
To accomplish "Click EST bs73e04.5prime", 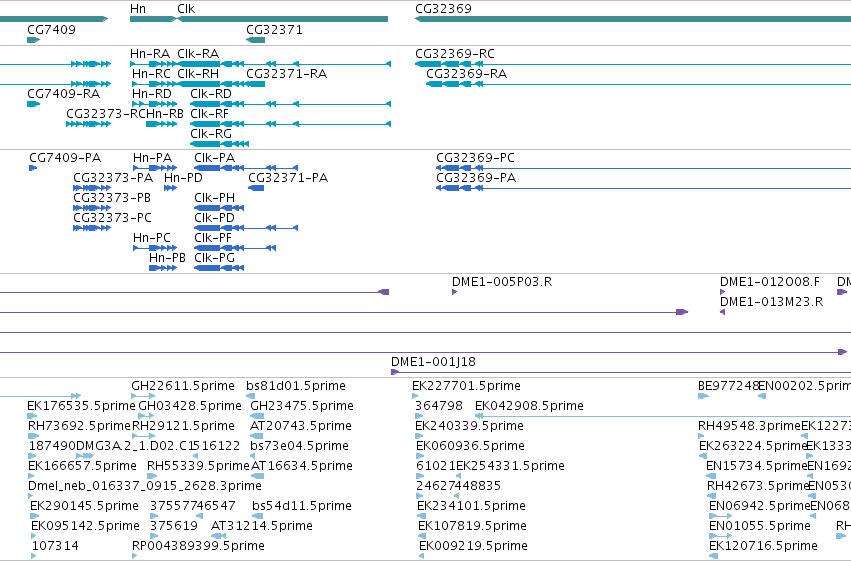I will pos(300,446).
